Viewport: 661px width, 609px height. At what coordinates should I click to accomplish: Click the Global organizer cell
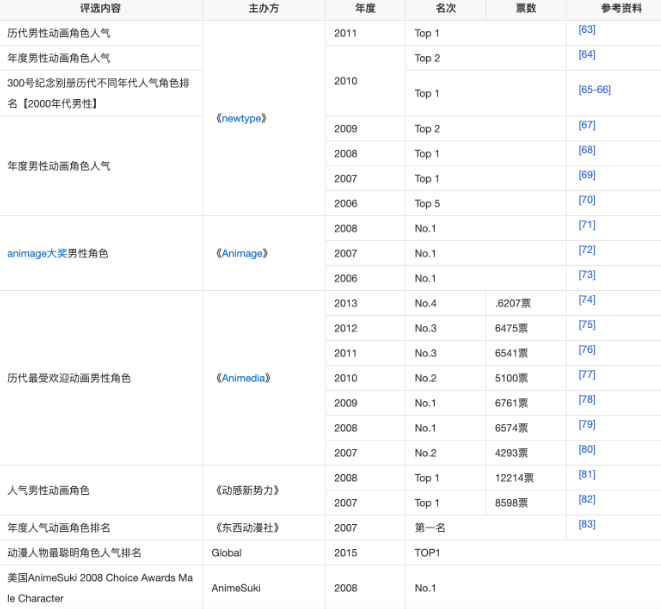click(x=264, y=553)
